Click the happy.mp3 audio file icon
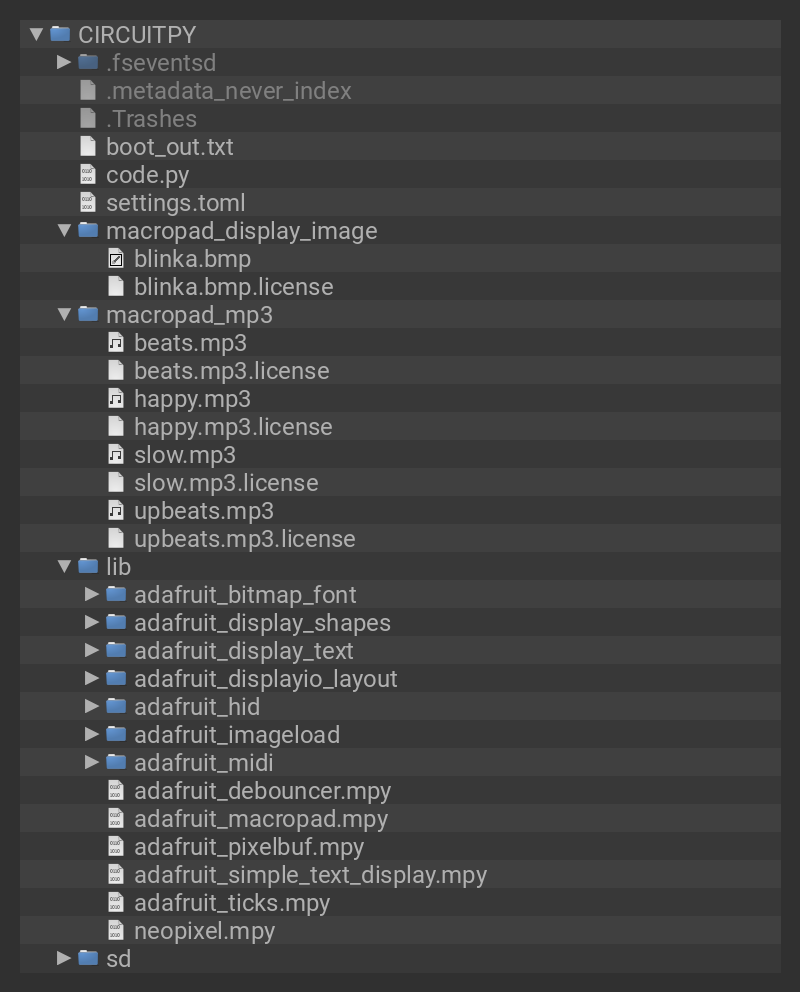The height and width of the screenshot is (992, 800). pos(116,399)
